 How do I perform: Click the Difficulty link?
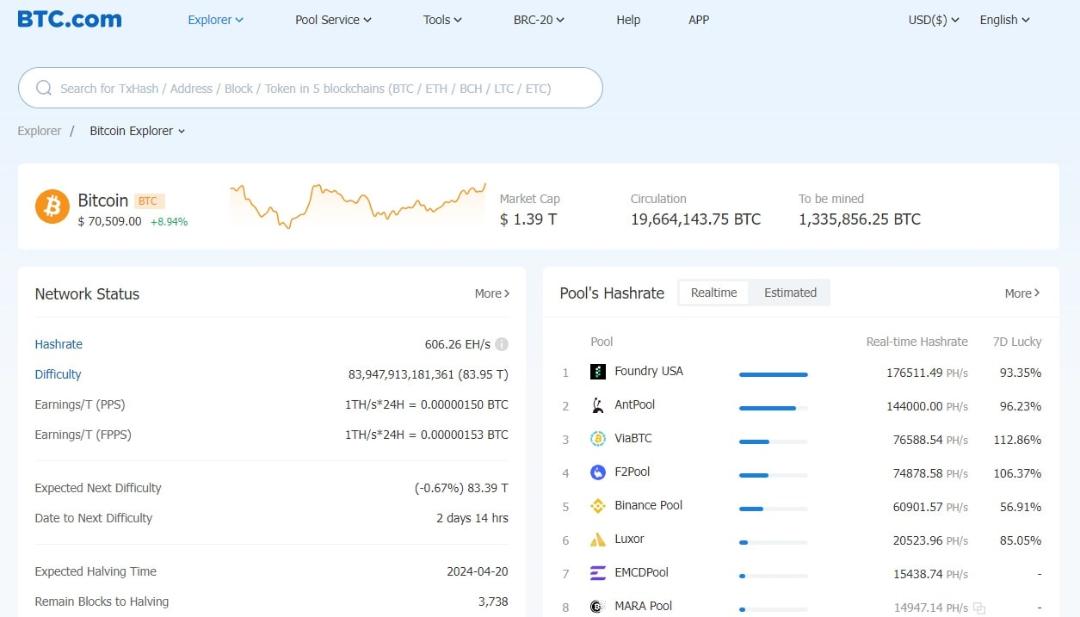58,375
